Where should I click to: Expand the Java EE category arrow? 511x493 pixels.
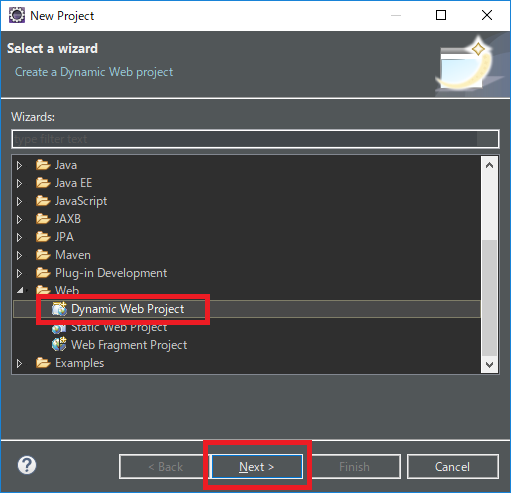pos(19,183)
